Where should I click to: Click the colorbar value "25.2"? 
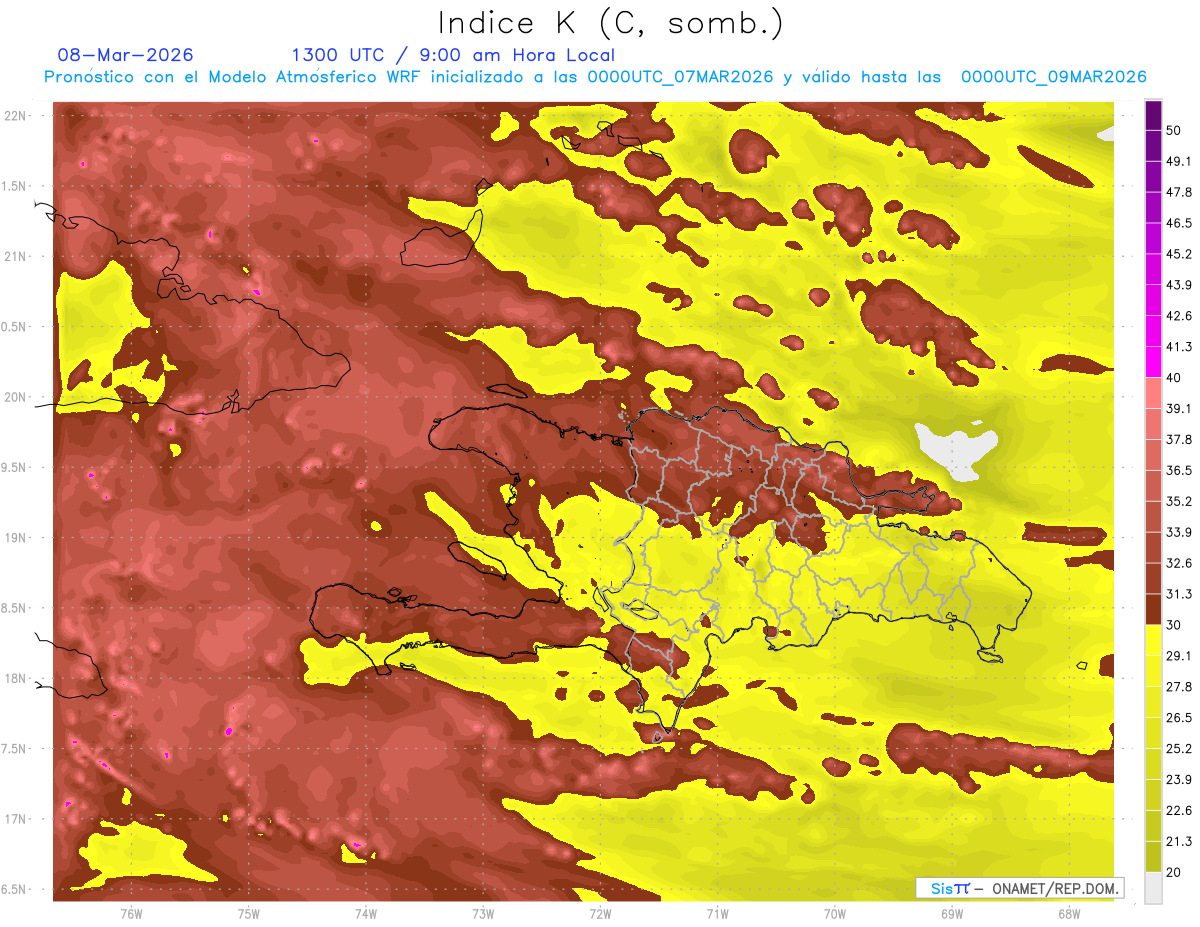click(1179, 749)
